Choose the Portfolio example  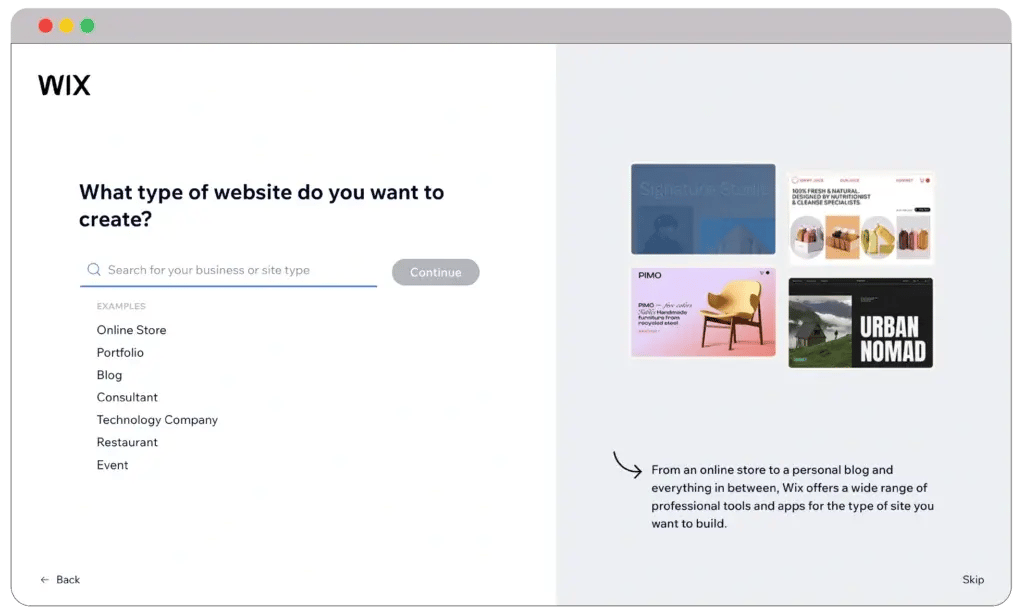click(120, 353)
